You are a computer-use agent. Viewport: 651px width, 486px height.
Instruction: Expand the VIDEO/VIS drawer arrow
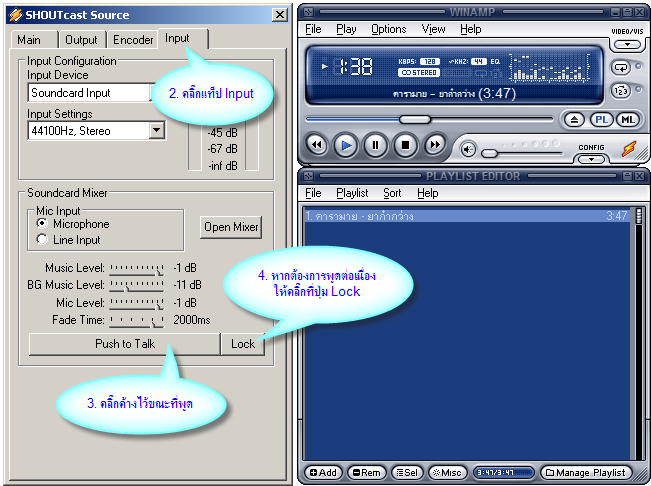click(x=627, y=44)
